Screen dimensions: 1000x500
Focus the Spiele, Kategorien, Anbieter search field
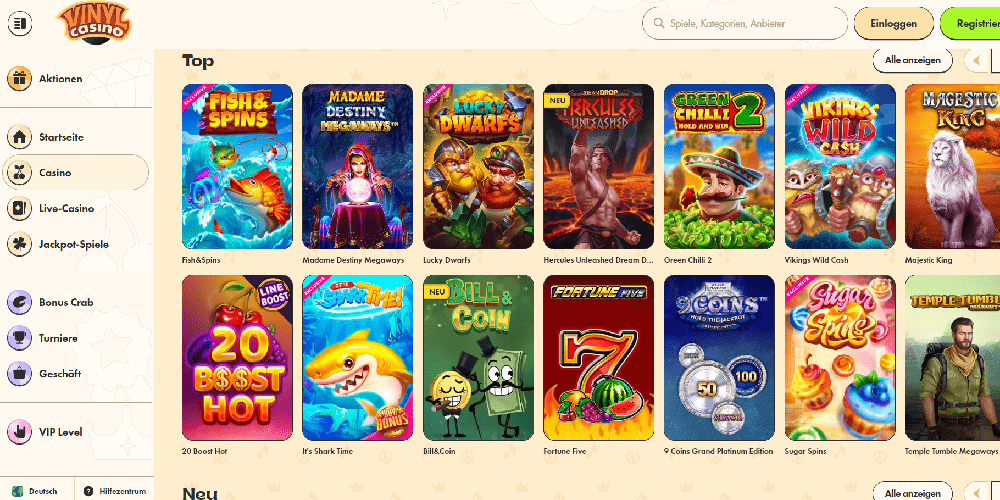tap(745, 24)
